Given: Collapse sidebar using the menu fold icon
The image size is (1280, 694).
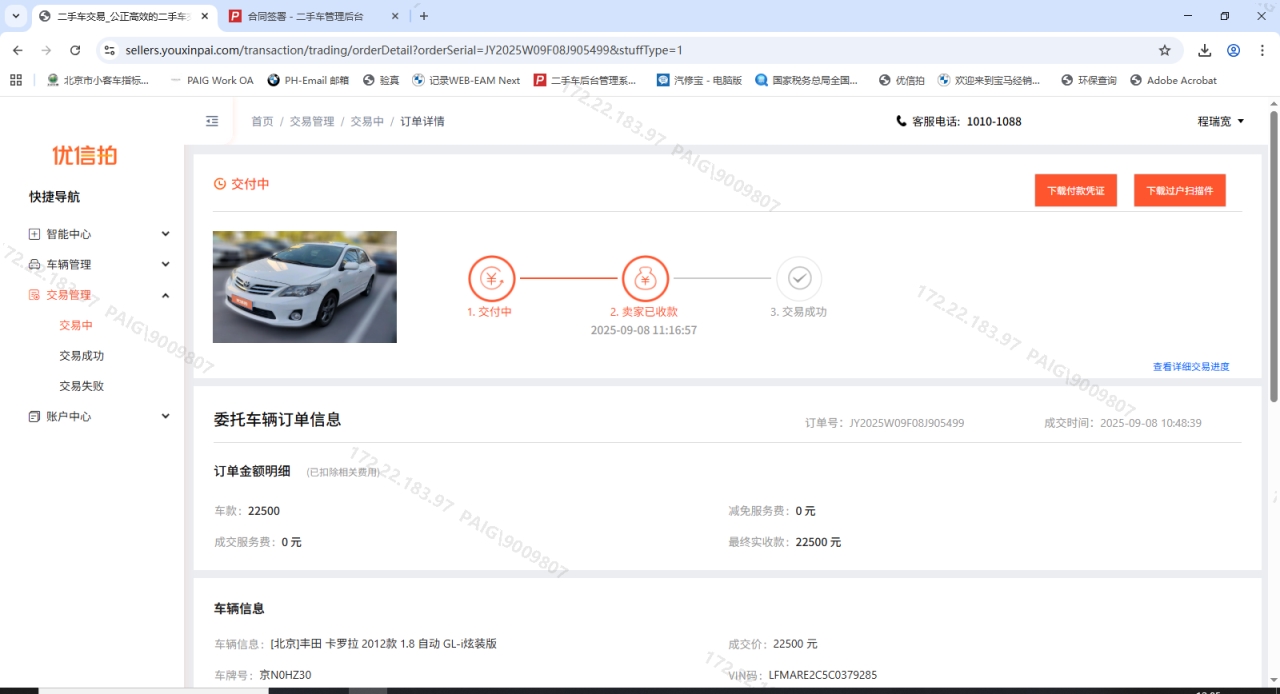Looking at the screenshot, I should (212, 121).
